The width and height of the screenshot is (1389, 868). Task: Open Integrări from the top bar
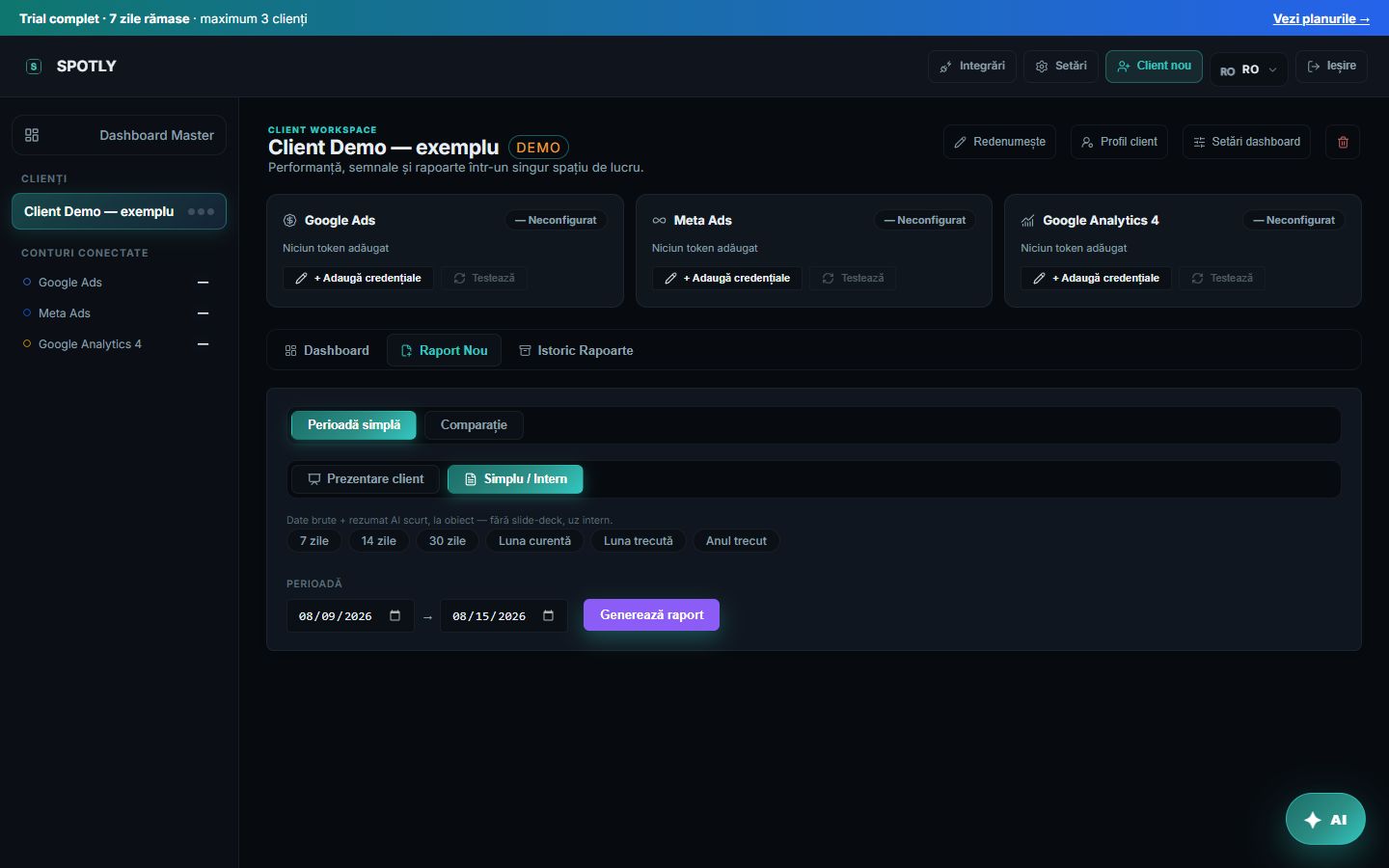pos(972,67)
